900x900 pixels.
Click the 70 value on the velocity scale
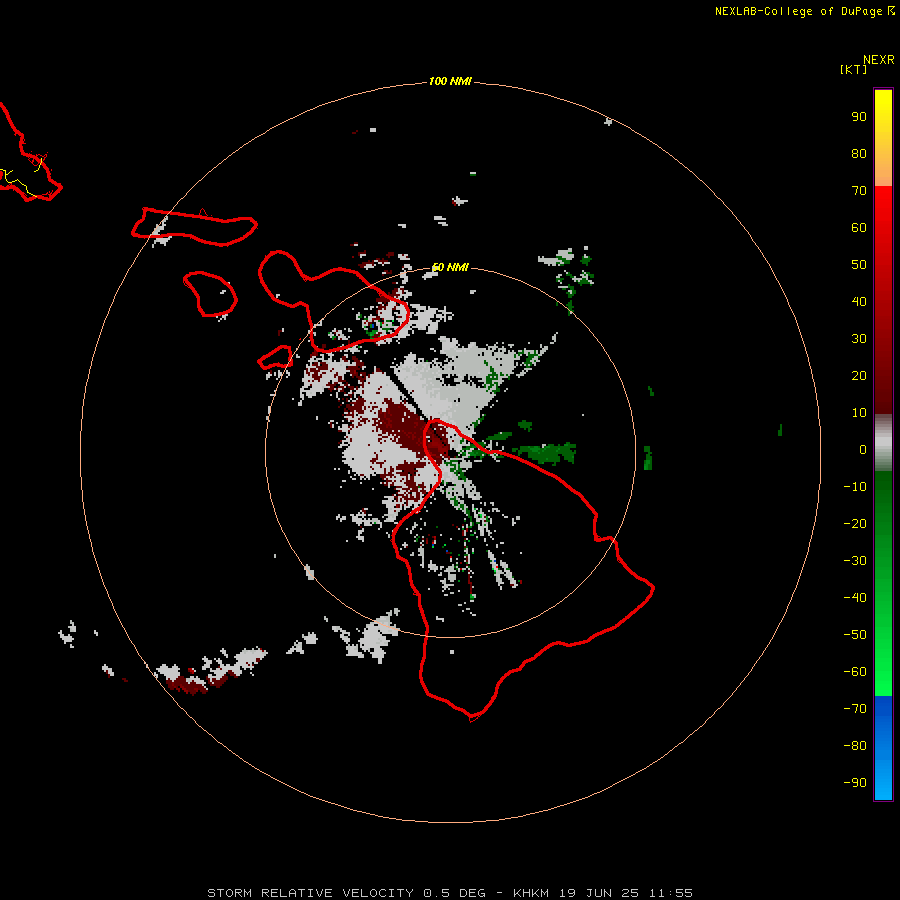click(x=859, y=191)
